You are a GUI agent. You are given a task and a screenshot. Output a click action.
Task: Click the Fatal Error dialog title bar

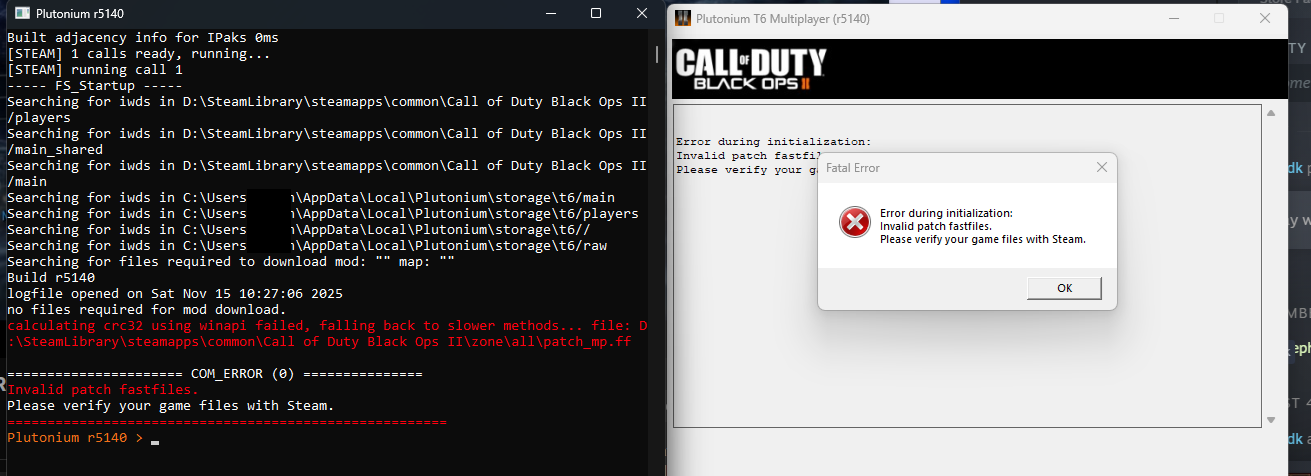point(950,167)
